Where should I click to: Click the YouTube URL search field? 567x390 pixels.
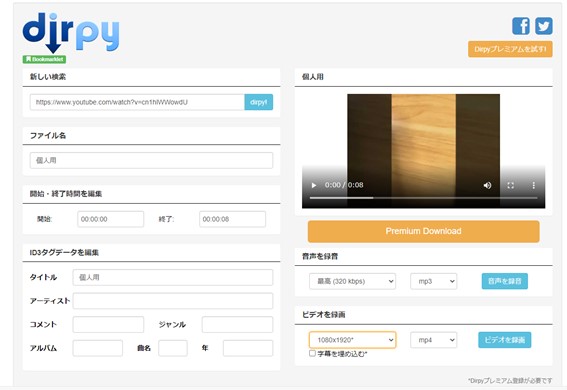(x=137, y=102)
